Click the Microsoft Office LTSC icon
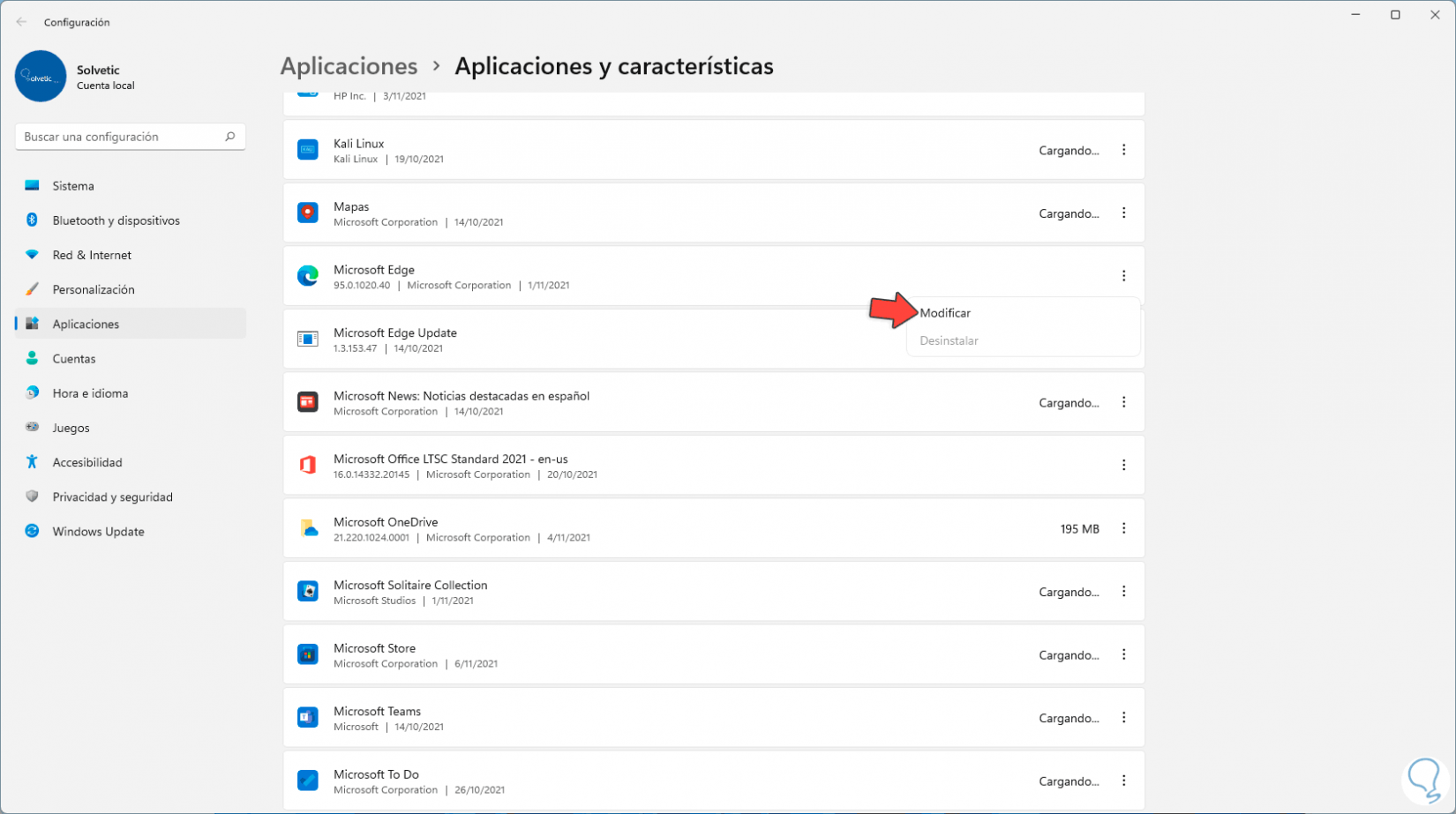The width and height of the screenshot is (1456, 814). pos(308,466)
